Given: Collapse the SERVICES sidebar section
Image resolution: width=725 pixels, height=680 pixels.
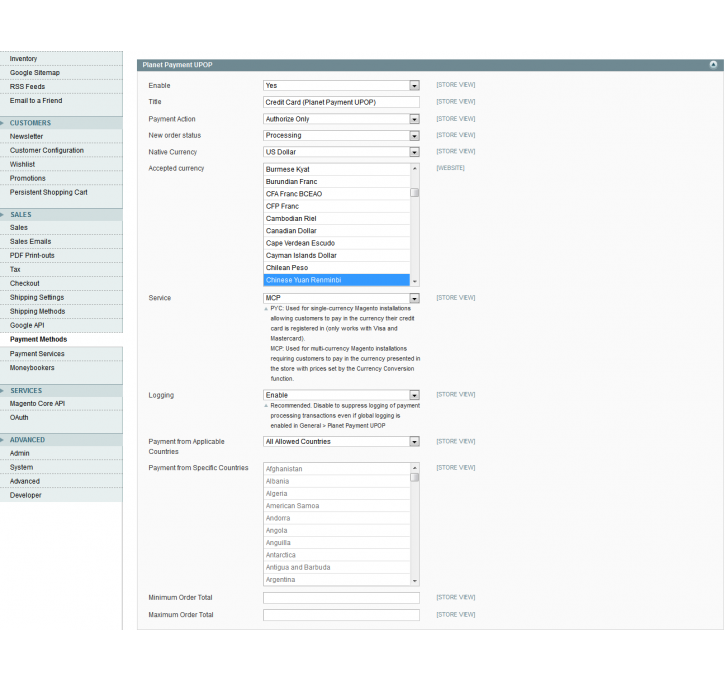Looking at the screenshot, I should tap(61, 391).
